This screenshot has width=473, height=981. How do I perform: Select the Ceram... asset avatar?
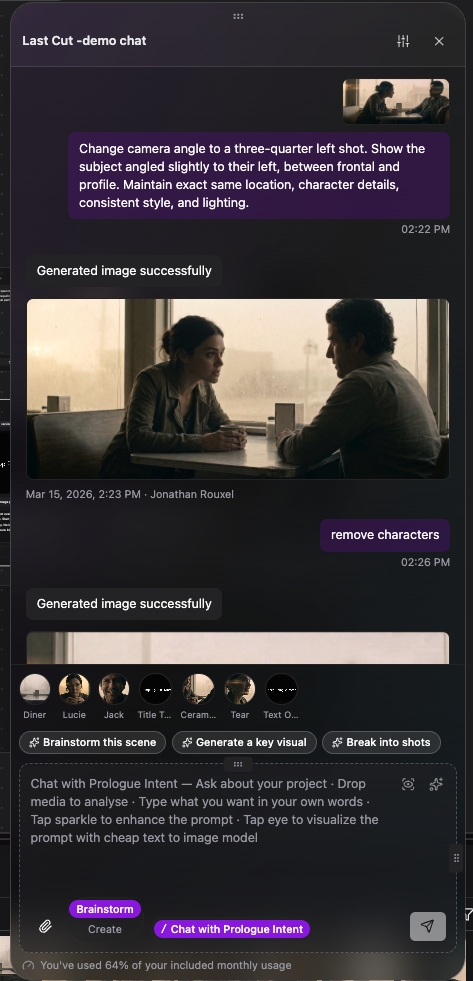(198, 689)
